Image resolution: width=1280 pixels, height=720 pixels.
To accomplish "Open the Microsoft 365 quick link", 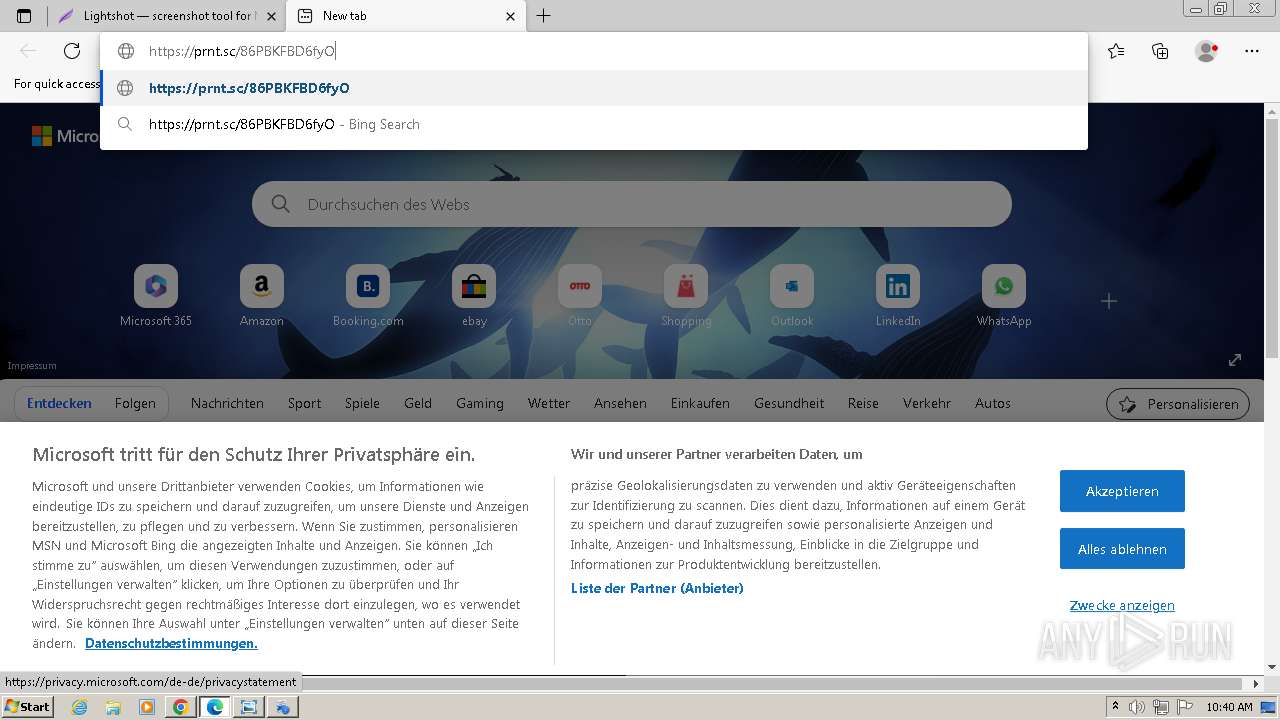I will 156,296.
